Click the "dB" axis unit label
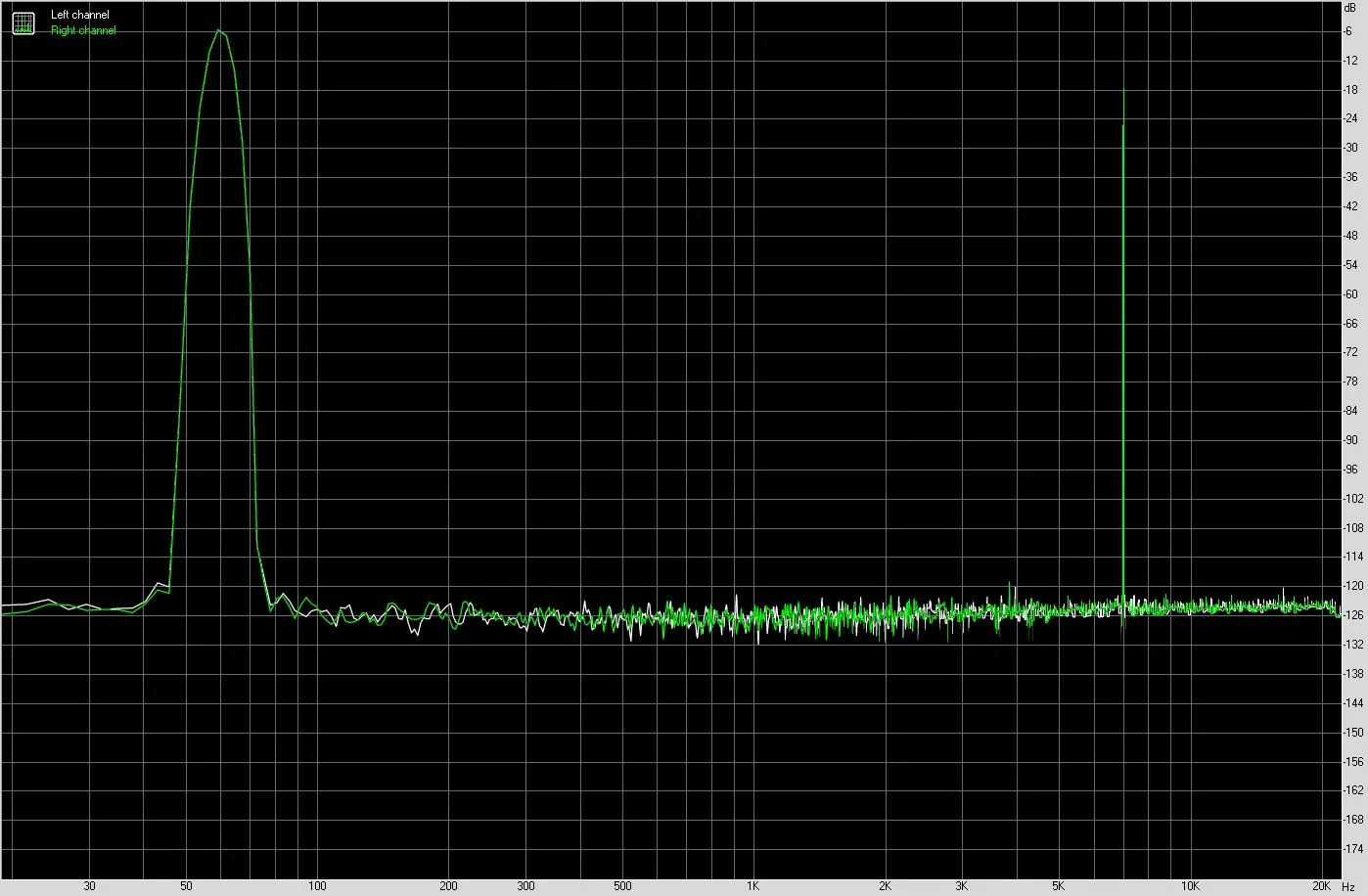1368x896 pixels. point(1350,7)
